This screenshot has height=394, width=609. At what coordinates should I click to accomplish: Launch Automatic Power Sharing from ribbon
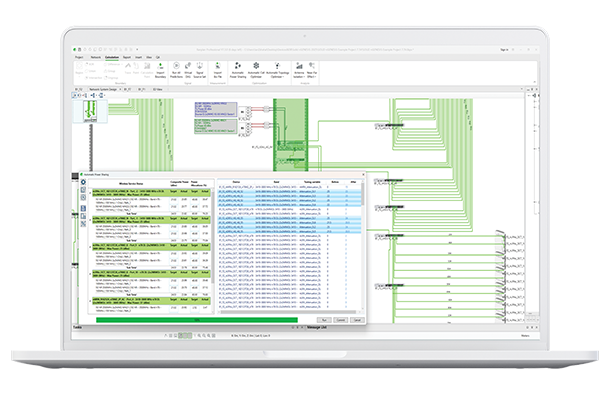pyautogui.click(x=238, y=70)
